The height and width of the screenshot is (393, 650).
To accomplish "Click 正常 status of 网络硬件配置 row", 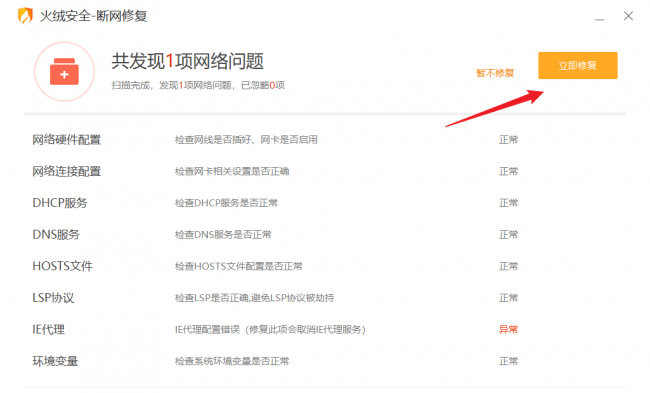I will (508, 140).
